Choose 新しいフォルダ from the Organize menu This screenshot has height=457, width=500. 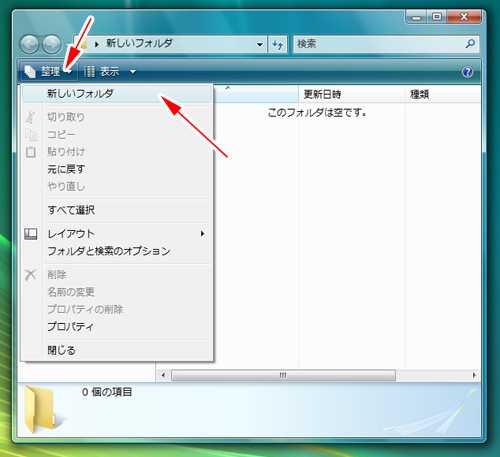(117, 93)
